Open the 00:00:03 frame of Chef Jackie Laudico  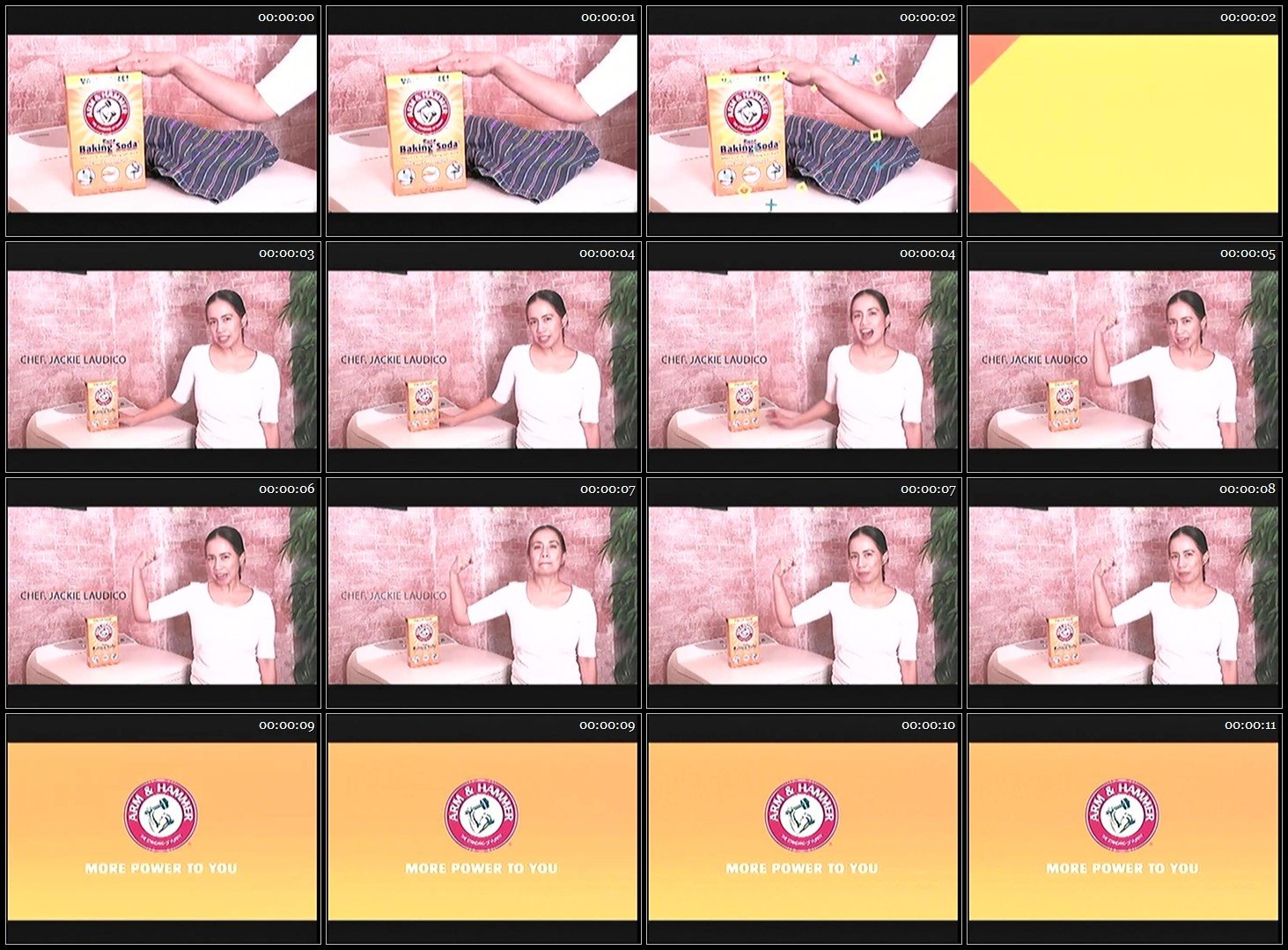pyautogui.click(x=162, y=357)
